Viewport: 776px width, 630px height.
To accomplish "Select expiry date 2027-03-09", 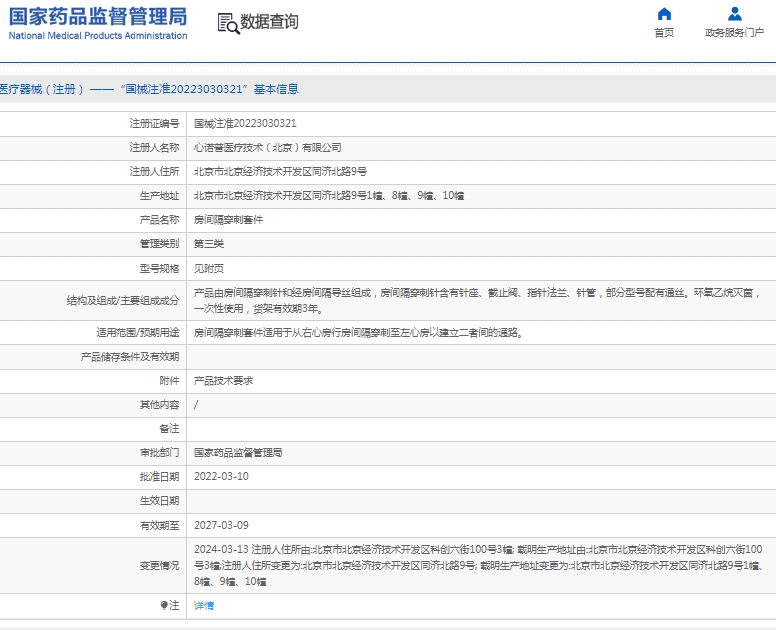I will click(x=221, y=525).
